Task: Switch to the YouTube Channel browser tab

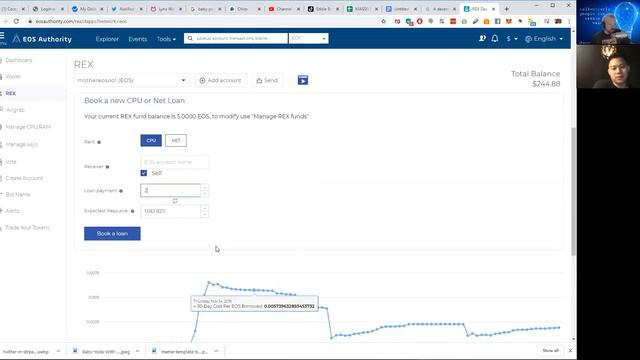Action: (283, 9)
